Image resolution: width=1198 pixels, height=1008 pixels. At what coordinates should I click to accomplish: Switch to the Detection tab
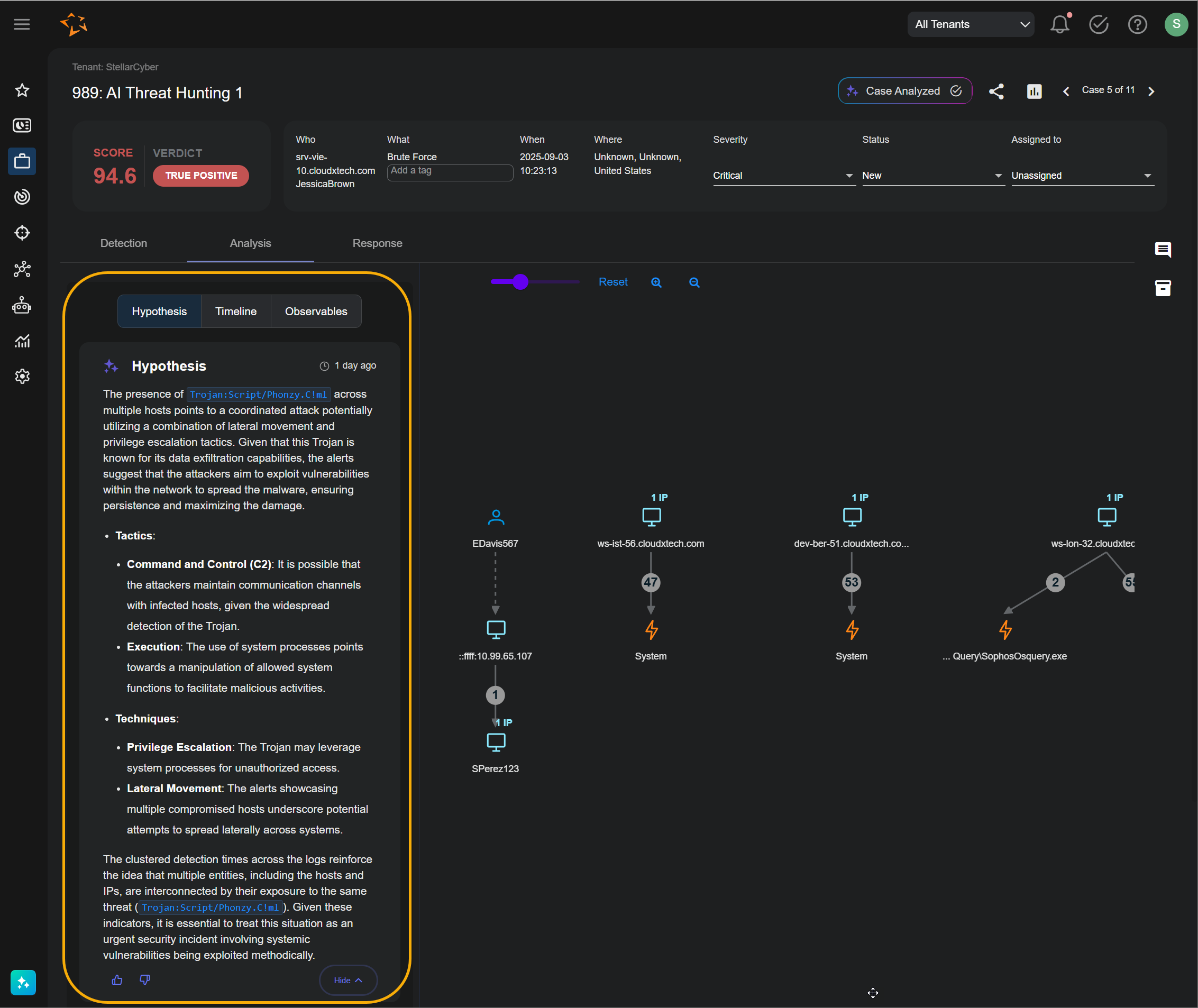pyautogui.click(x=123, y=243)
